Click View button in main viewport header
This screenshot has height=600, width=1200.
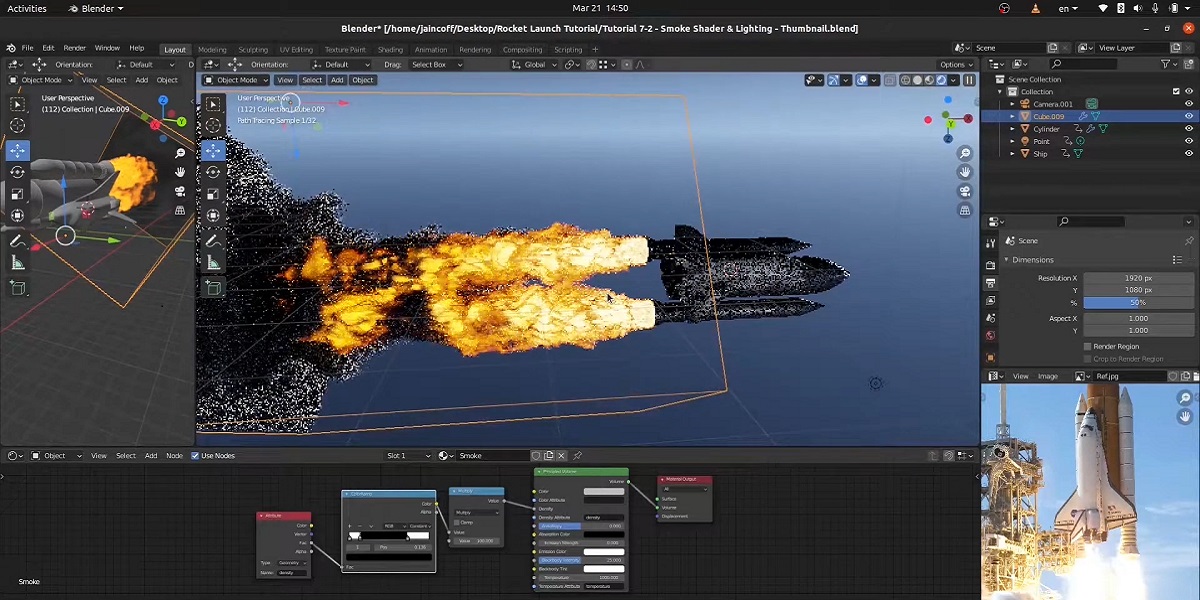coord(285,80)
